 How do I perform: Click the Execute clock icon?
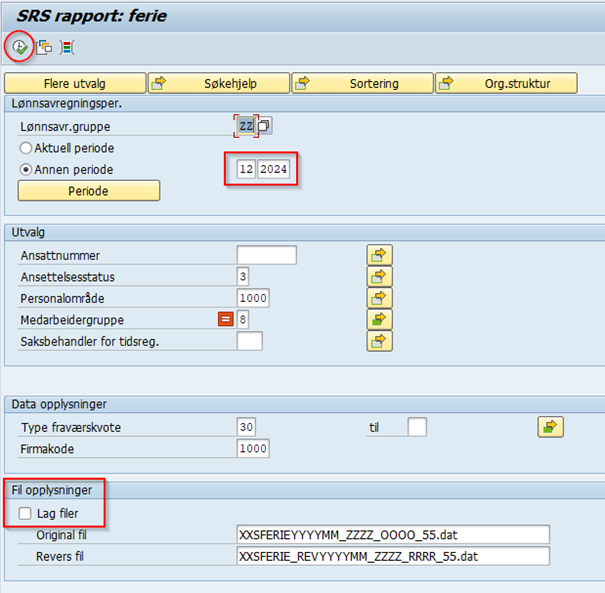[20, 47]
